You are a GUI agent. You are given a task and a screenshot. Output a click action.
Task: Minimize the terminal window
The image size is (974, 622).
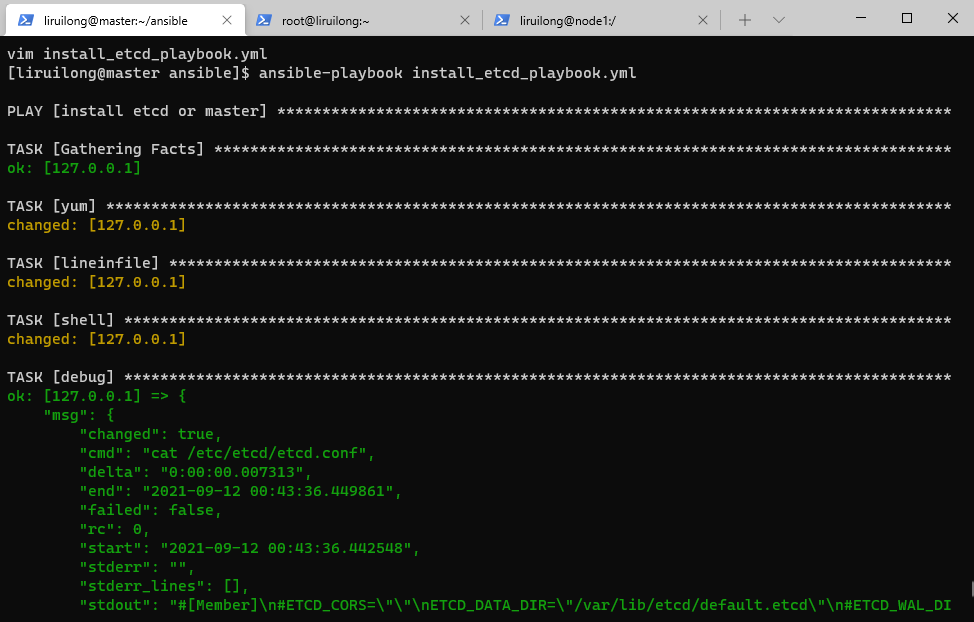tap(861, 18)
